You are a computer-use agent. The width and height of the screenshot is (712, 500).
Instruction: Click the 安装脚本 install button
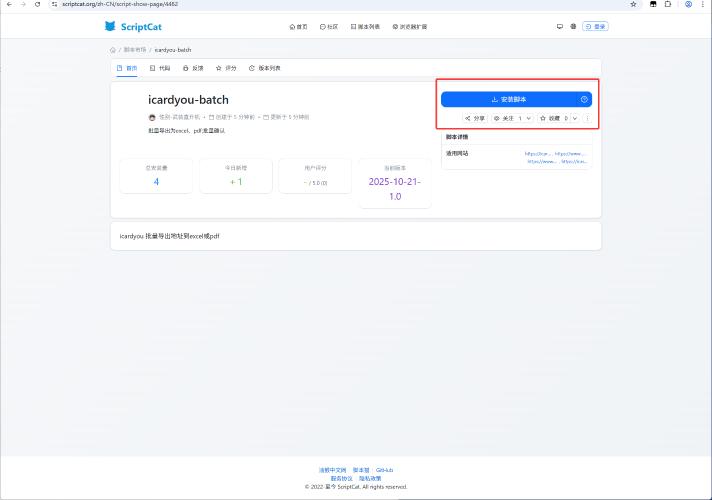point(510,99)
